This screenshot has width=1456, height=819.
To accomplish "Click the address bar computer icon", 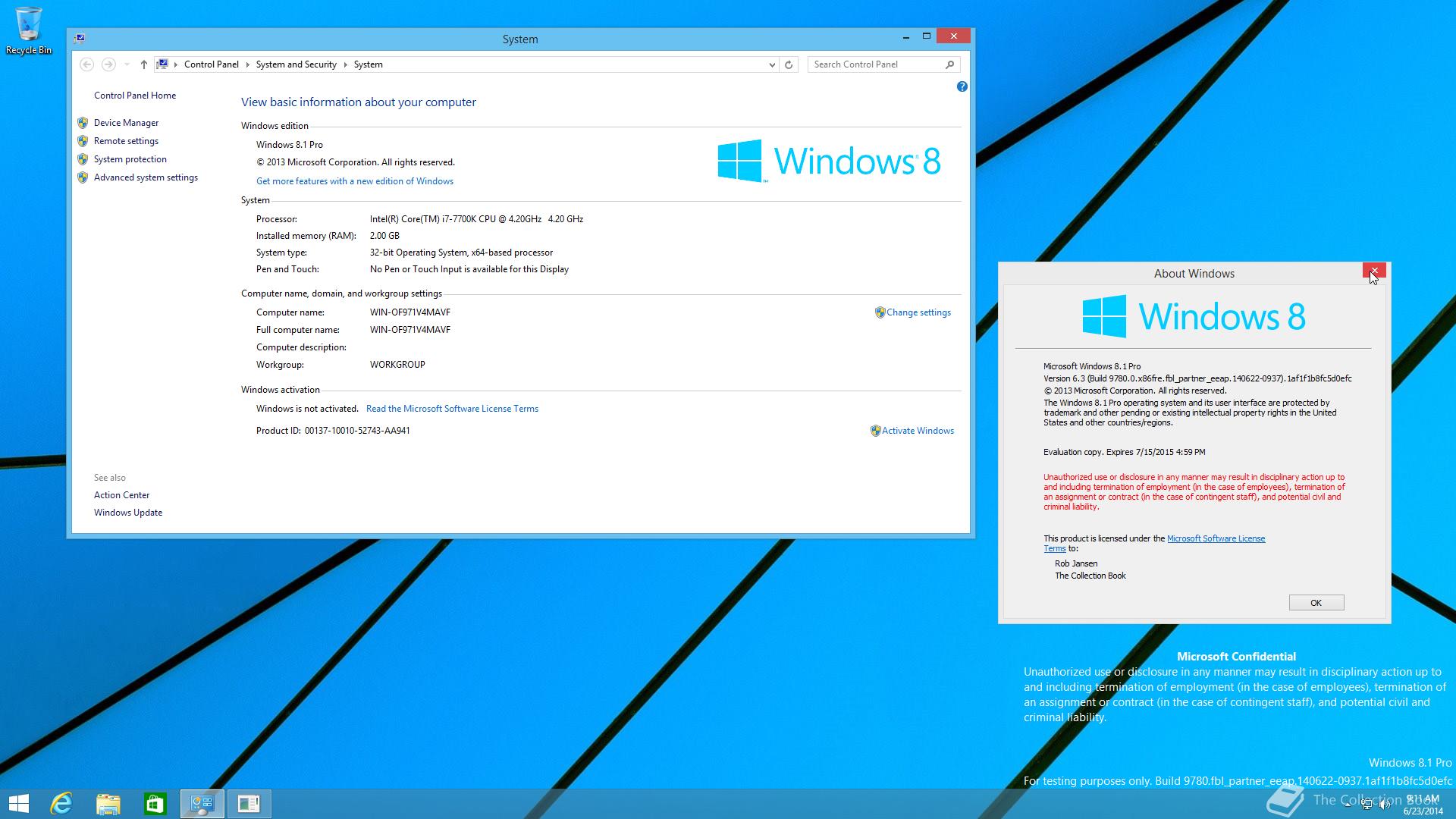I will tap(162, 64).
